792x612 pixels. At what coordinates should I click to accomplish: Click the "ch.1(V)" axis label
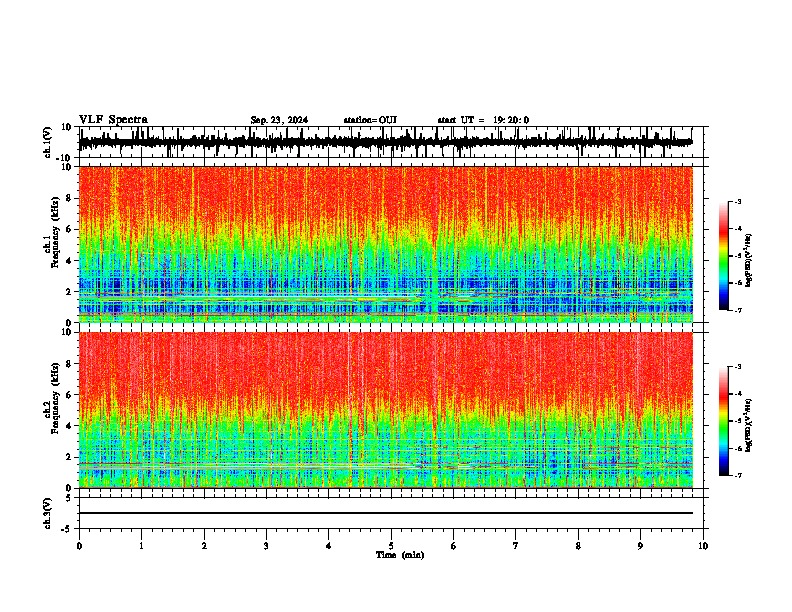pos(48,142)
